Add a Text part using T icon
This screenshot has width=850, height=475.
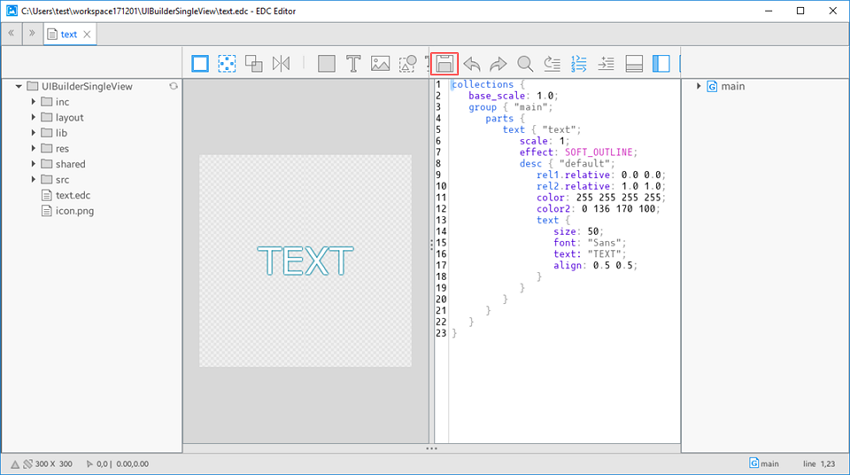pyautogui.click(x=353, y=64)
